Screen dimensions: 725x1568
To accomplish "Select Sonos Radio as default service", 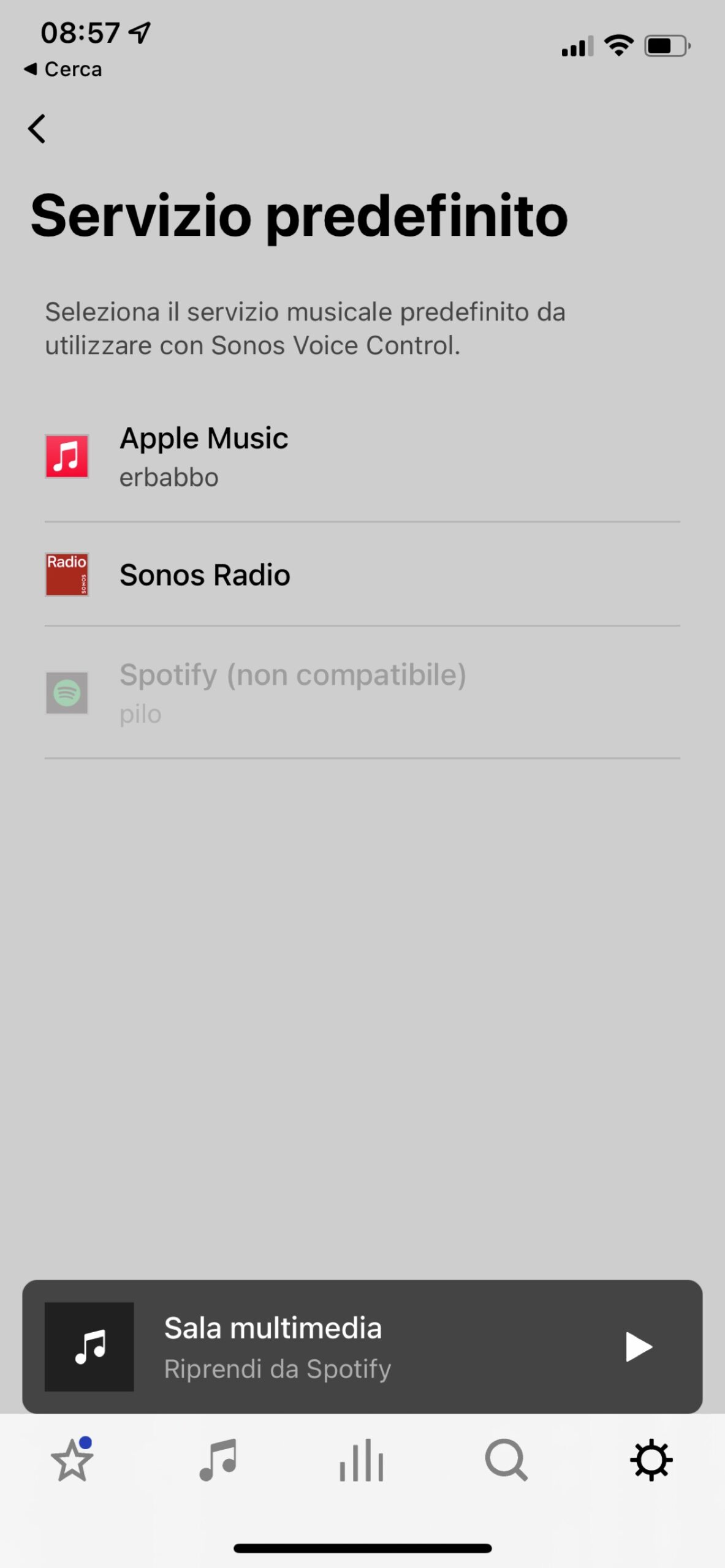I will click(205, 575).
